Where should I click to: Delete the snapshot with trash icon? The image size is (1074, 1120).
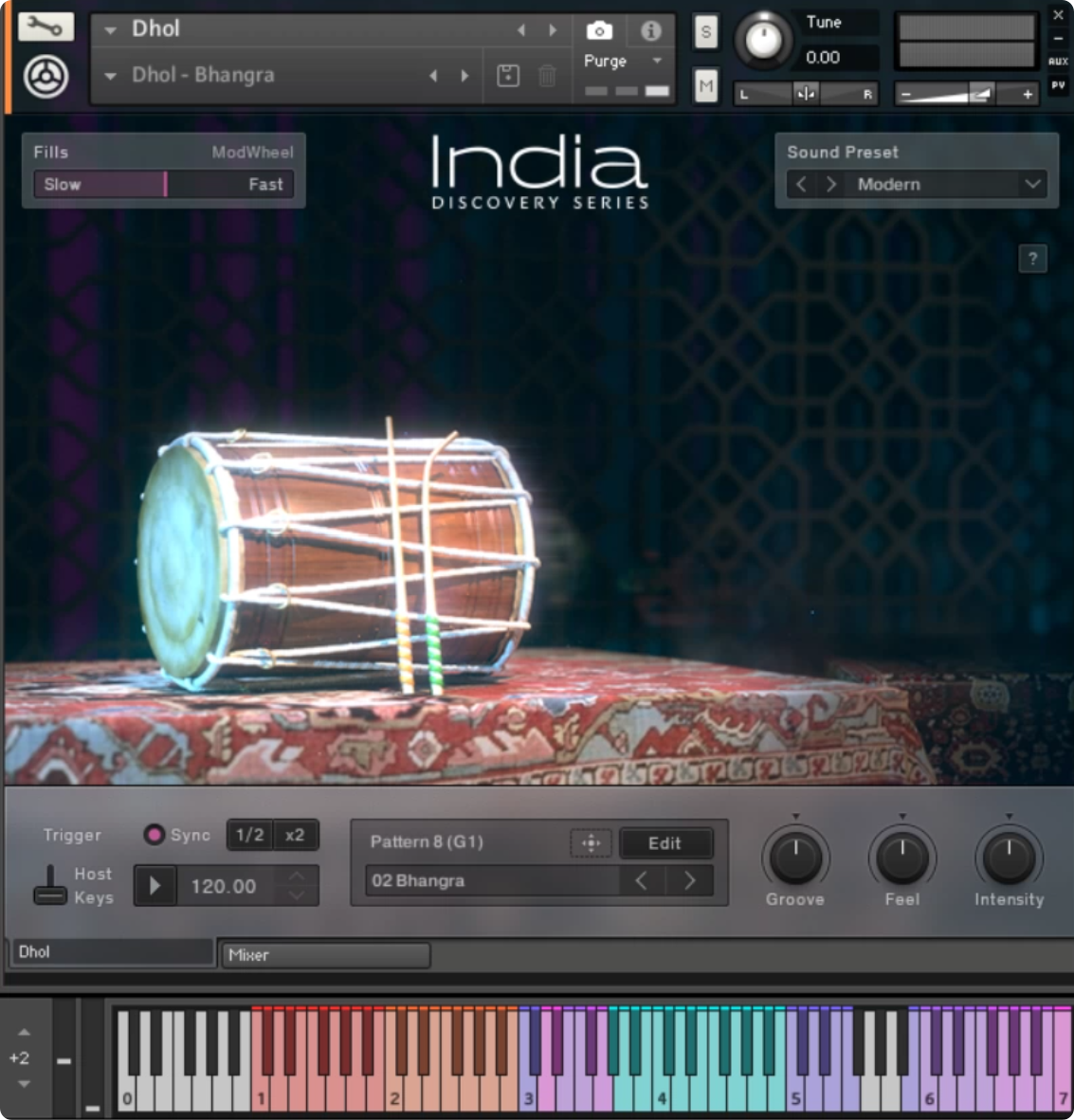coord(547,76)
